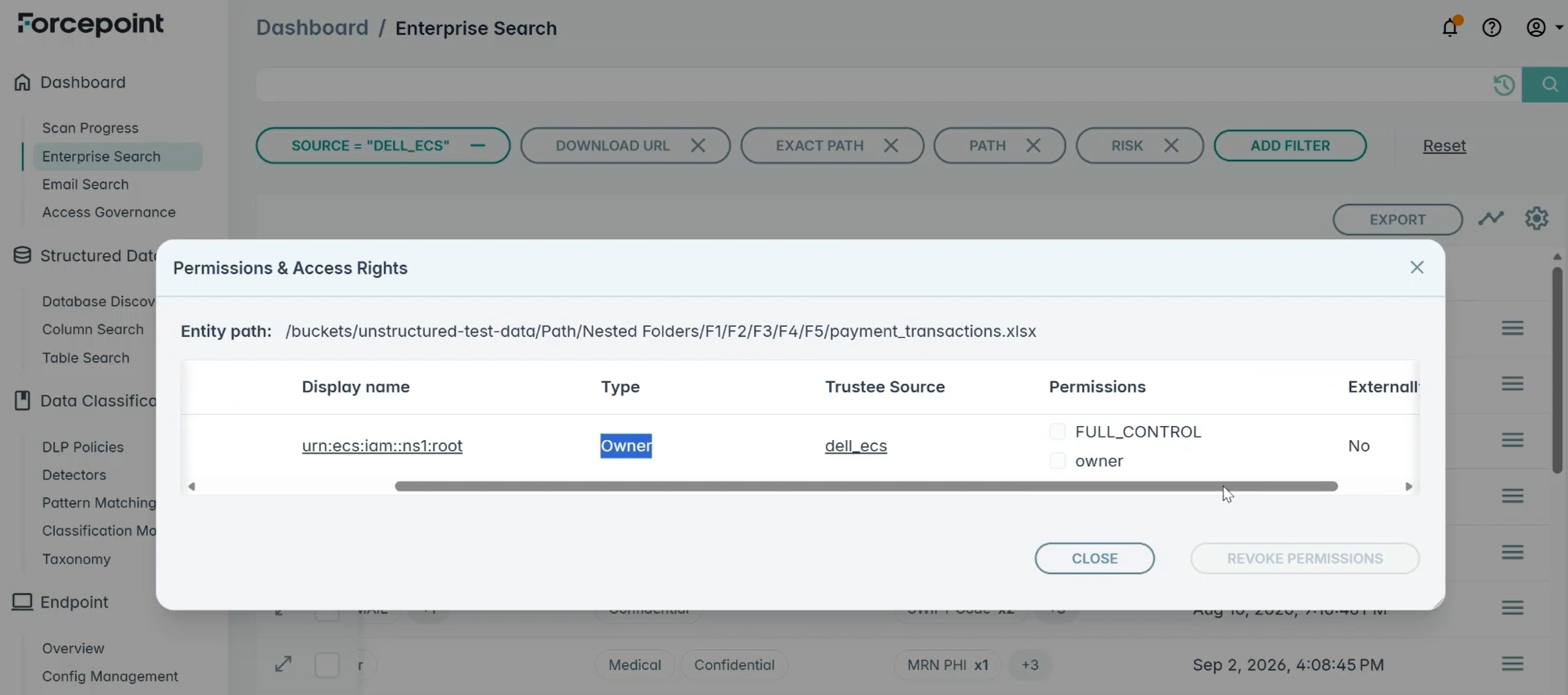Open the urn:ecs:iam::ns1:root link
The width and height of the screenshot is (1568, 695).
tap(382, 446)
